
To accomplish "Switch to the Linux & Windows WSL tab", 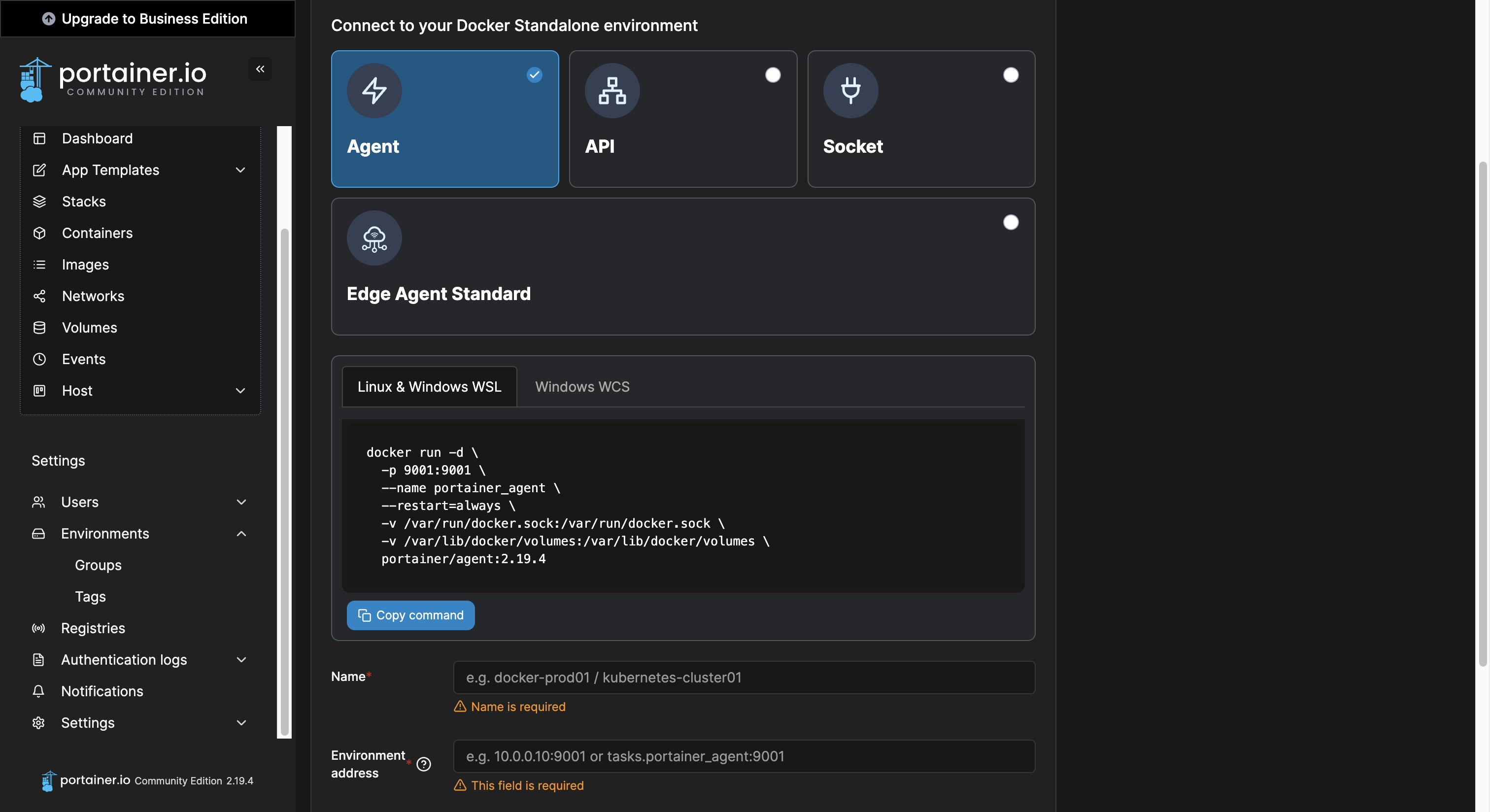I will tap(429, 387).
